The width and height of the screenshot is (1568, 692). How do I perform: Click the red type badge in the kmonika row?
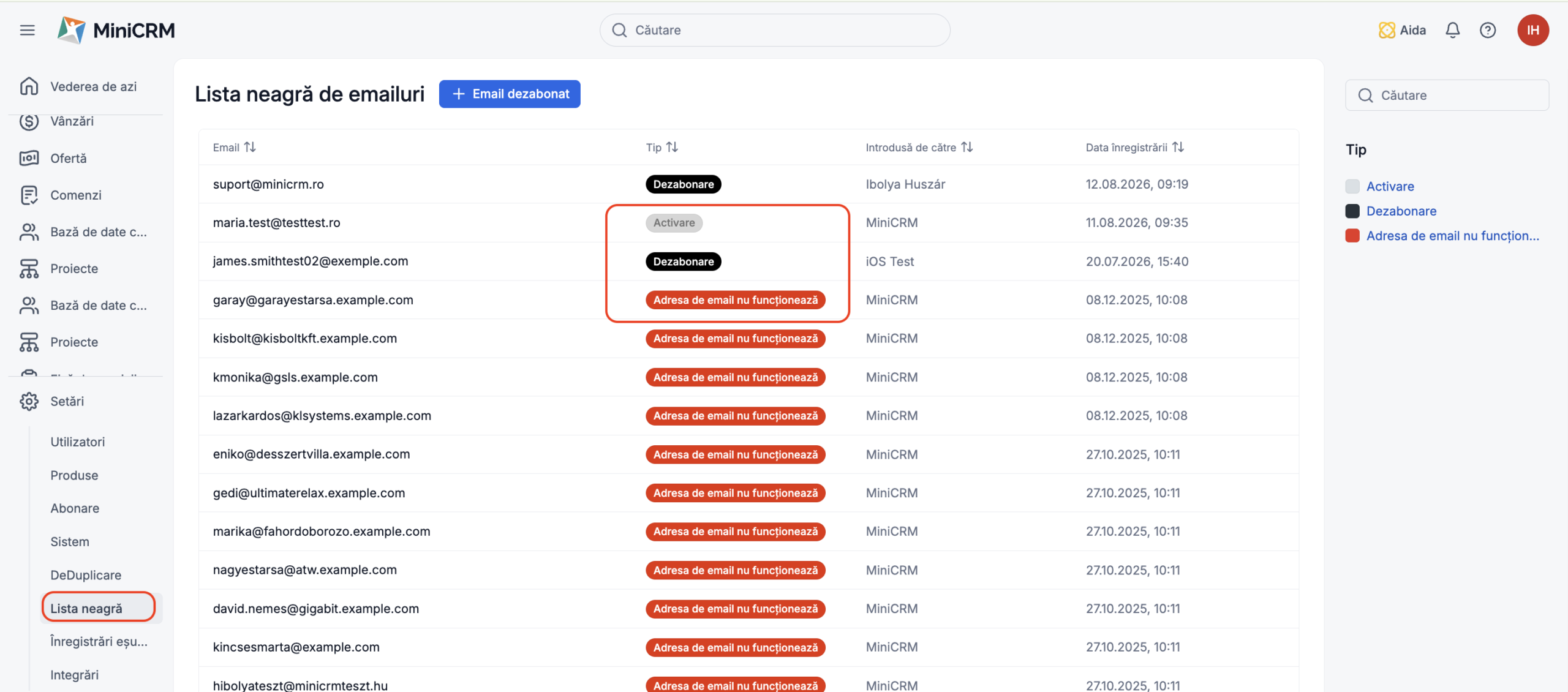pyautogui.click(x=736, y=377)
